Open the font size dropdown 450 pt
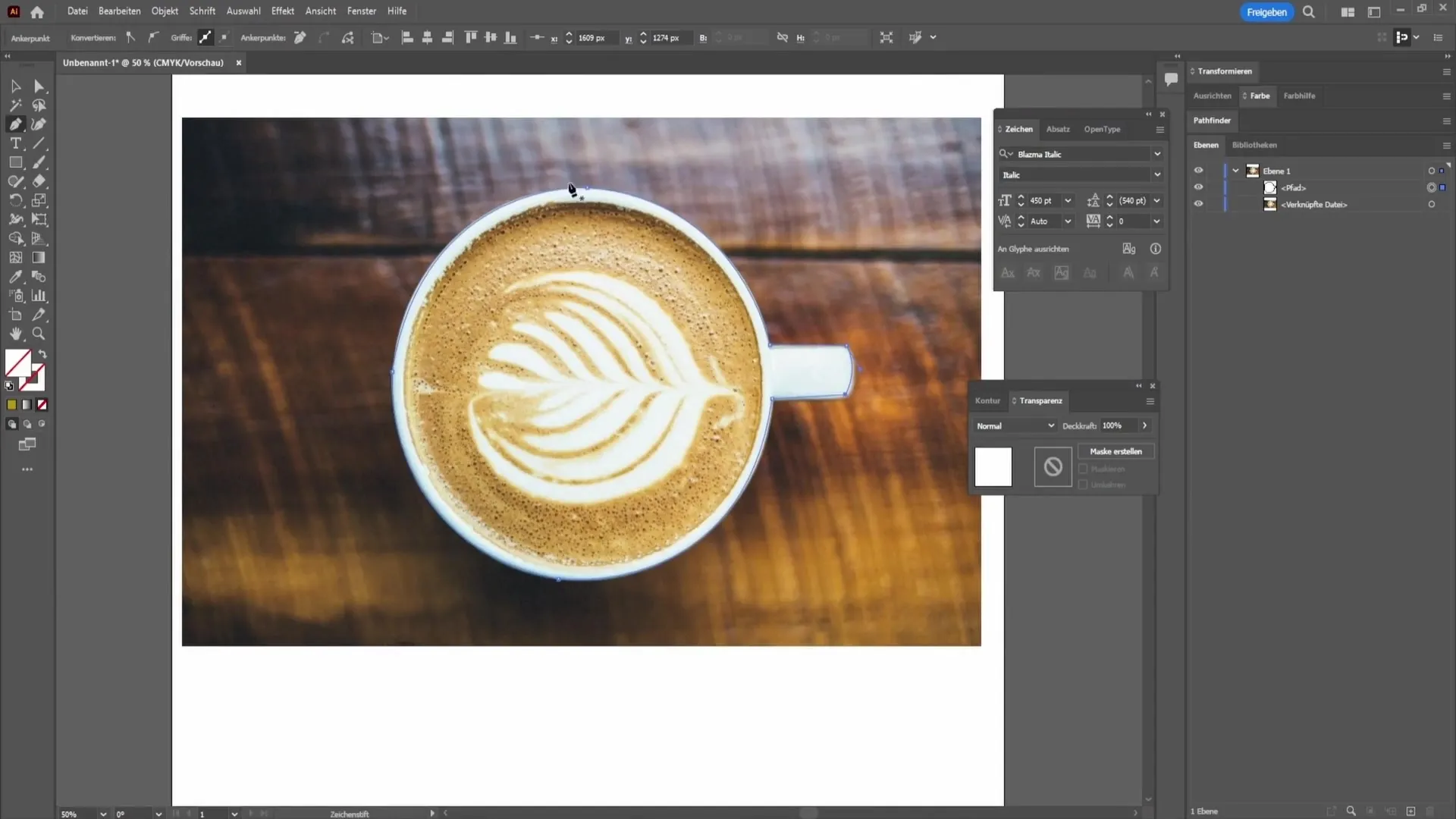 click(1068, 201)
